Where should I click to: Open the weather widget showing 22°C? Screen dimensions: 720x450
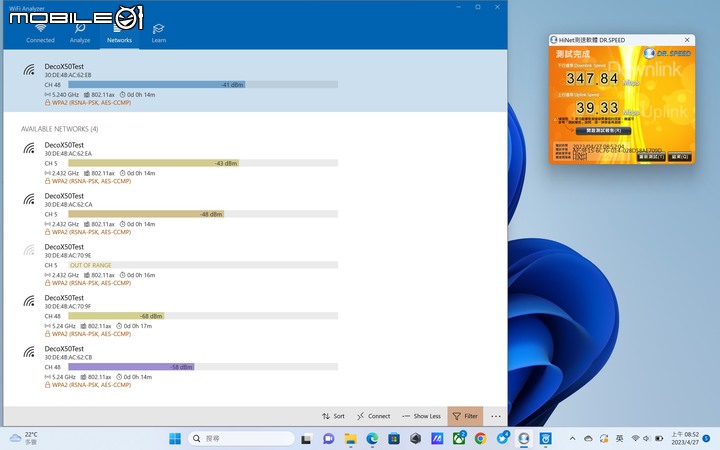[24, 438]
